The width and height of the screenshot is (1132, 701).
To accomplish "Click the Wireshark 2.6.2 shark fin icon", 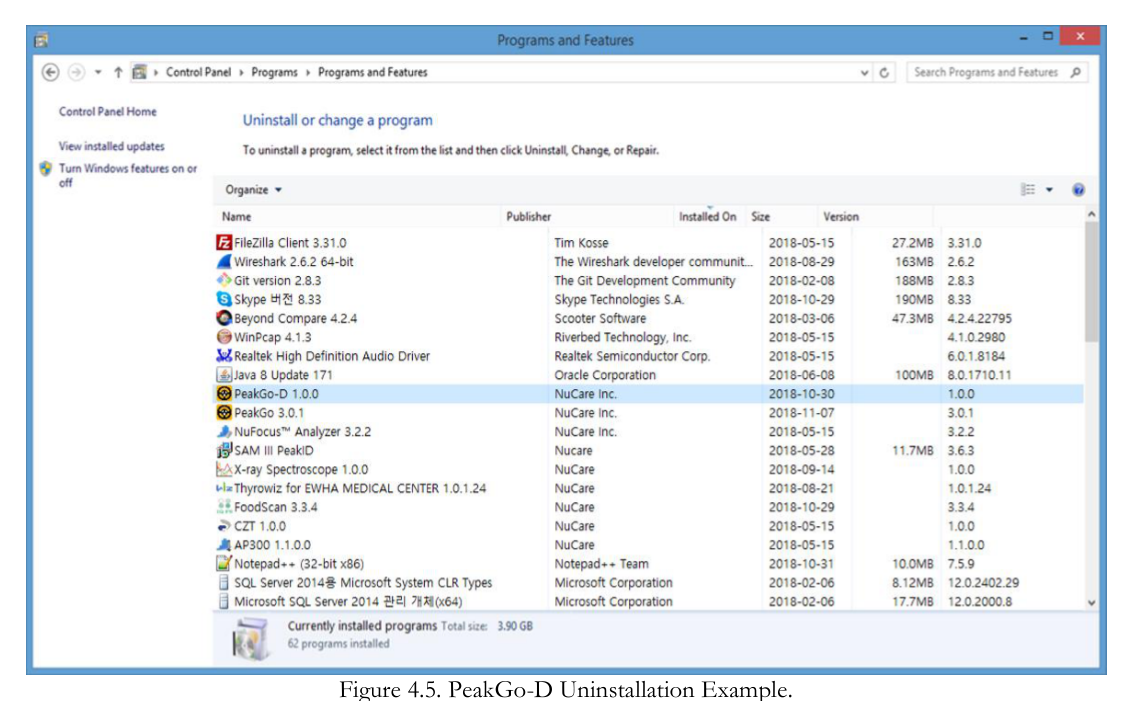I will click(224, 261).
